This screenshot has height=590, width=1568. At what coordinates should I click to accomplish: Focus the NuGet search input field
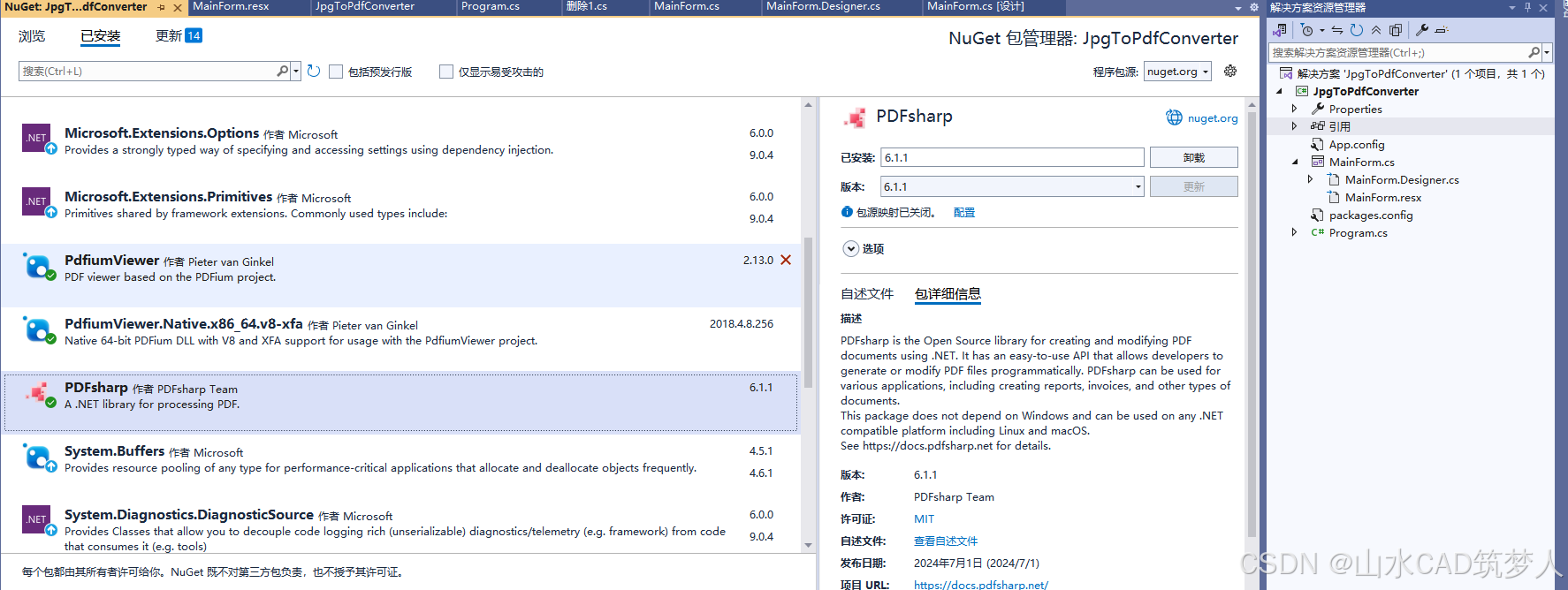pyautogui.click(x=147, y=71)
